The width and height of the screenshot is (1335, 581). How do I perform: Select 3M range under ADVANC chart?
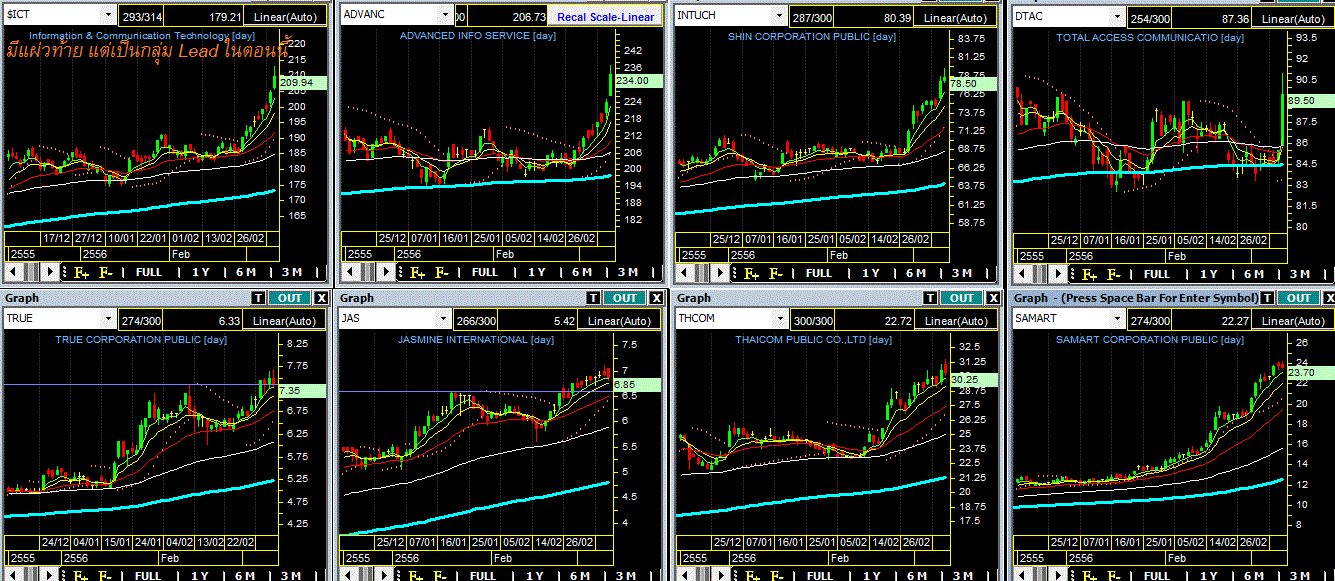coord(627,272)
